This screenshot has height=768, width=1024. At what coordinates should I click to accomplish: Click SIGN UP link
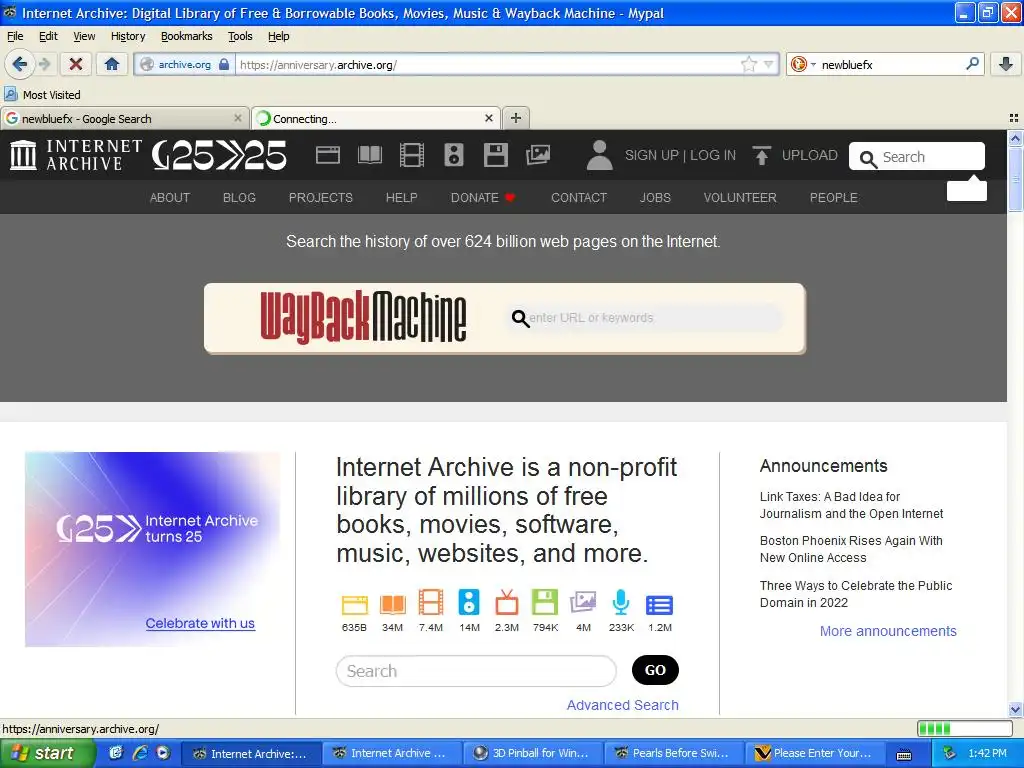click(652, 155)
